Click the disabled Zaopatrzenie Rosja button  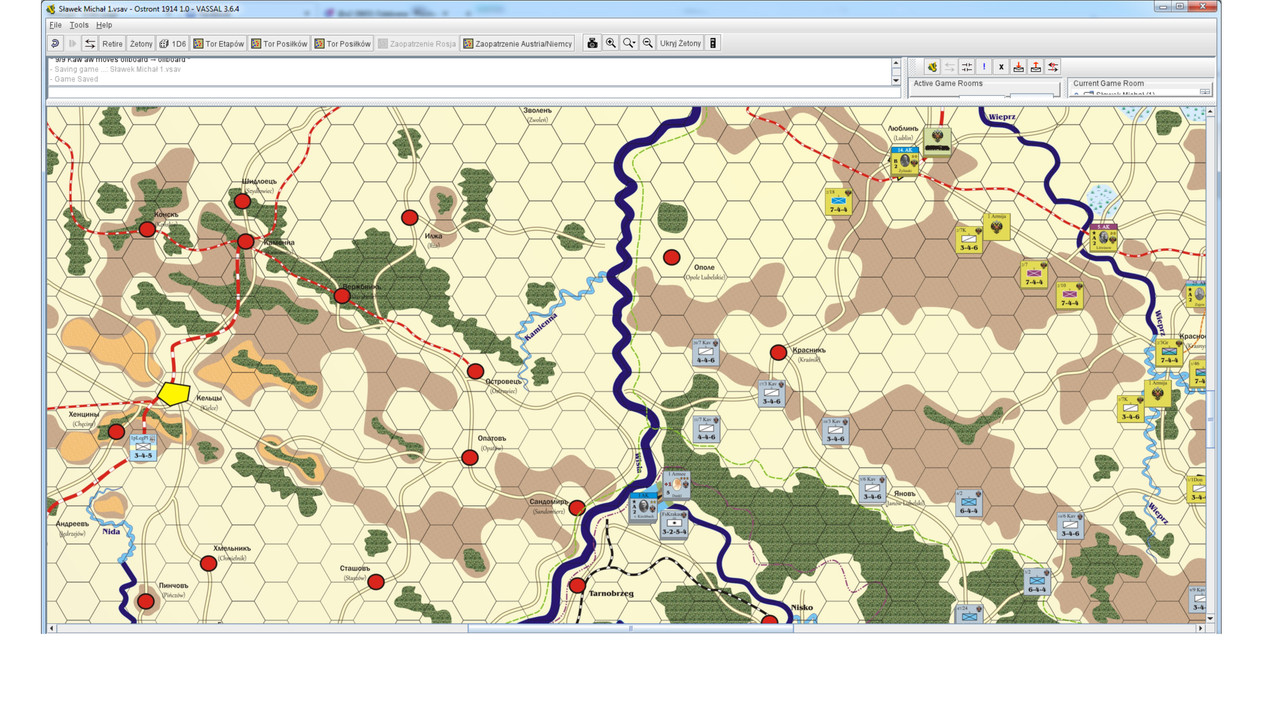coord(417,43)
